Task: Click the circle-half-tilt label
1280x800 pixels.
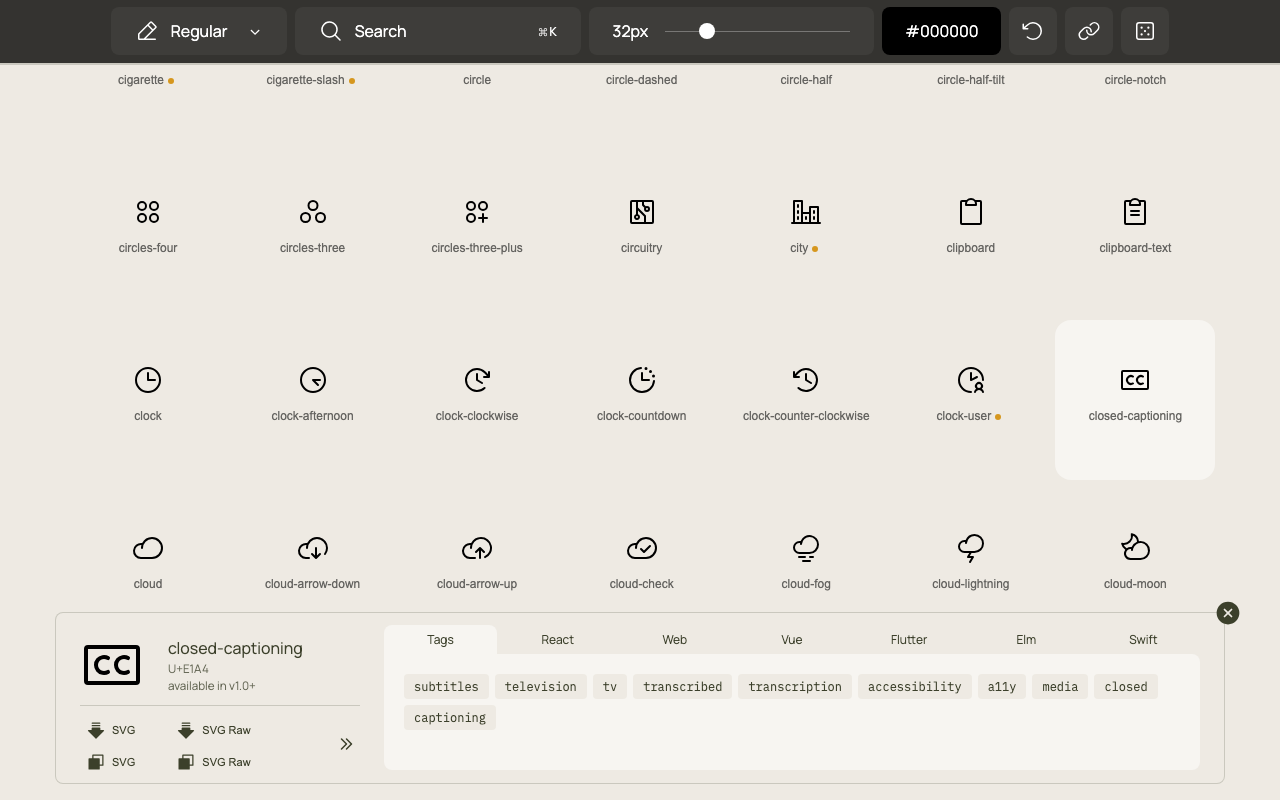Action: click(x=971, y=80)
